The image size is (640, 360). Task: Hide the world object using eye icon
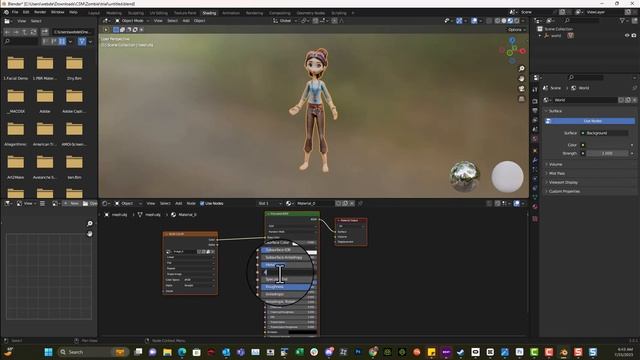[627, 36]
